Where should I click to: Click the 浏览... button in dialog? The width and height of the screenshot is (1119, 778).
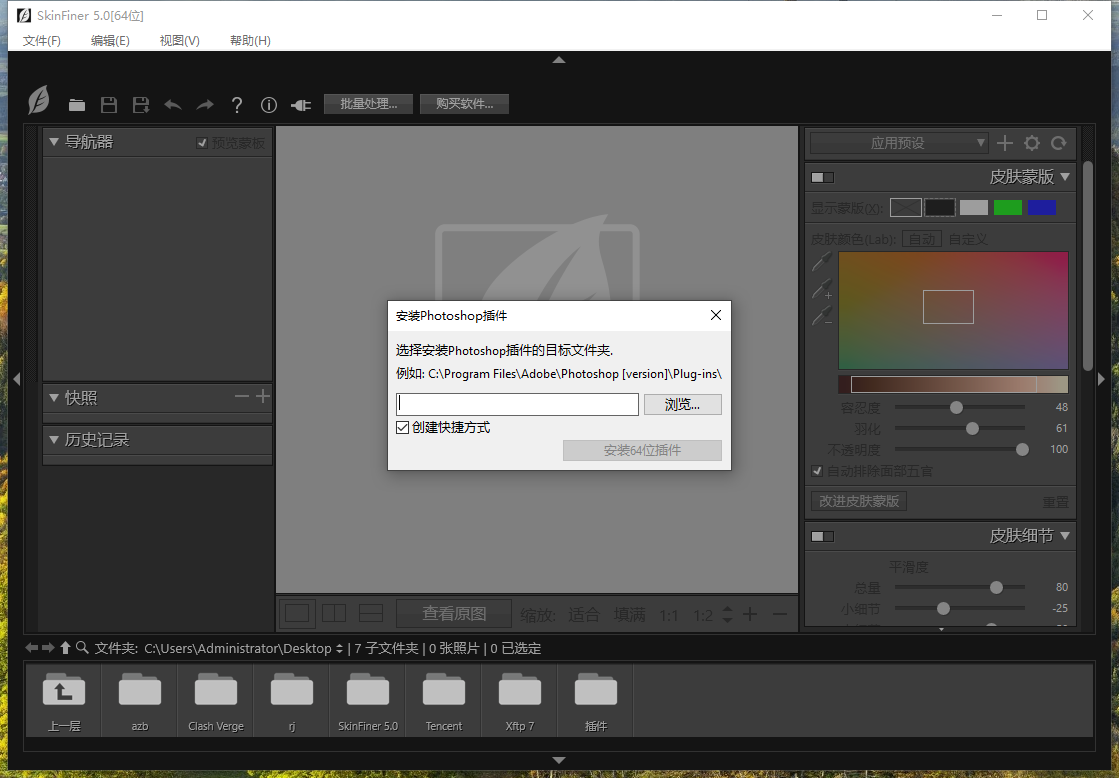click(682, 405)
